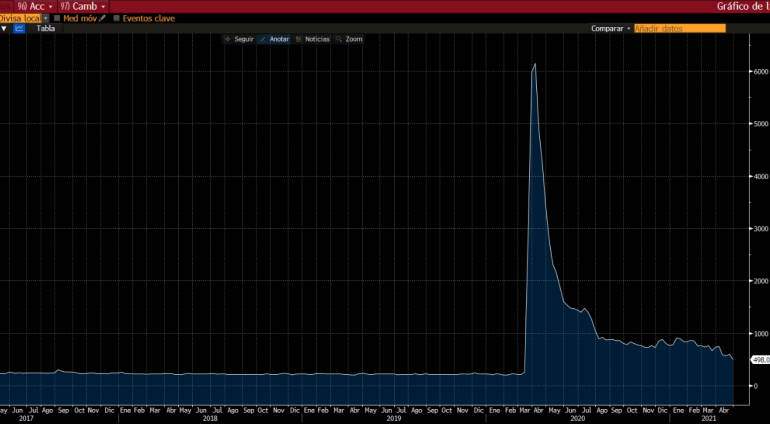Enable the Med móv checkbox
Image resolution: width=770 pixels, height=424 pixels.
(x=57, y=18)
